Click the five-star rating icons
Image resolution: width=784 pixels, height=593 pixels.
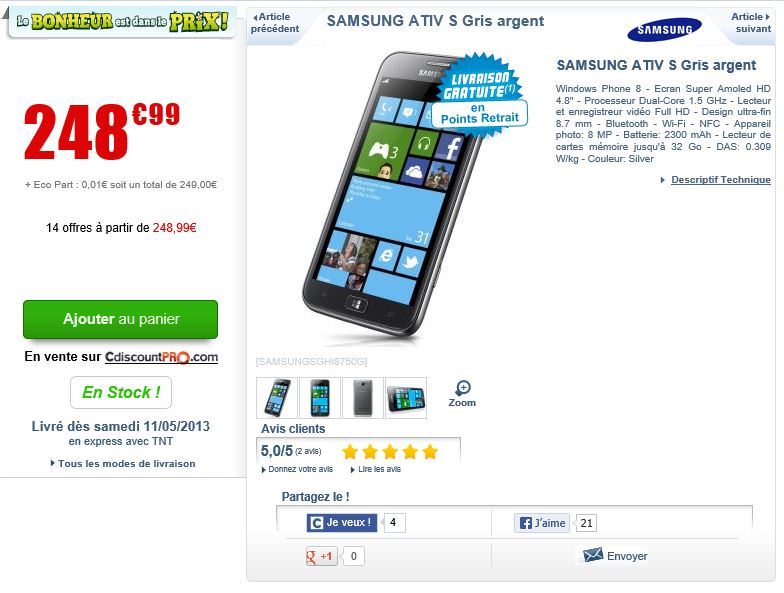390,452
